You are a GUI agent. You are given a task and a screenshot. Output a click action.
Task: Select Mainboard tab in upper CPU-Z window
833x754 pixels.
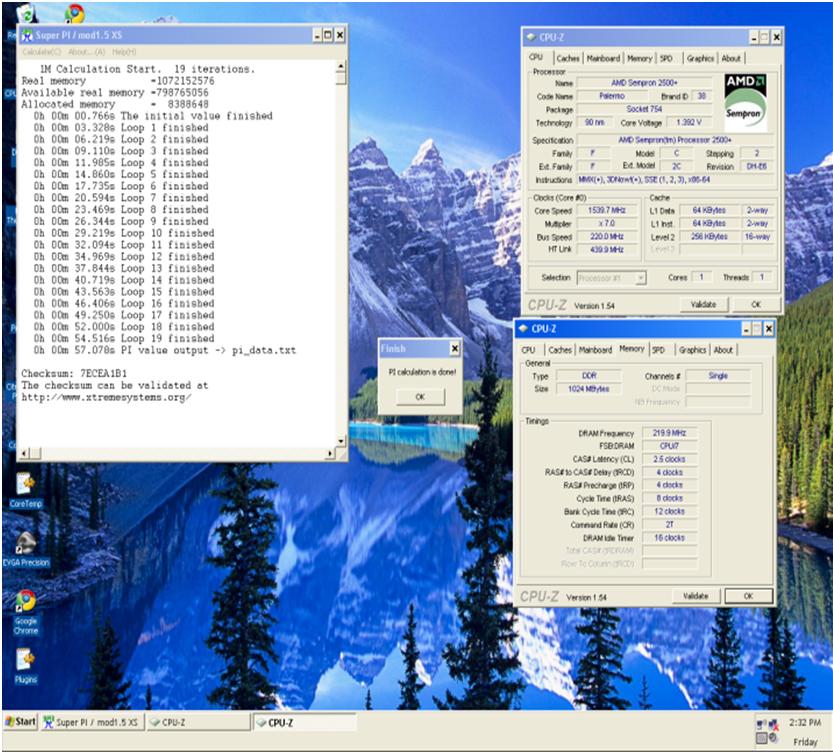603,58
